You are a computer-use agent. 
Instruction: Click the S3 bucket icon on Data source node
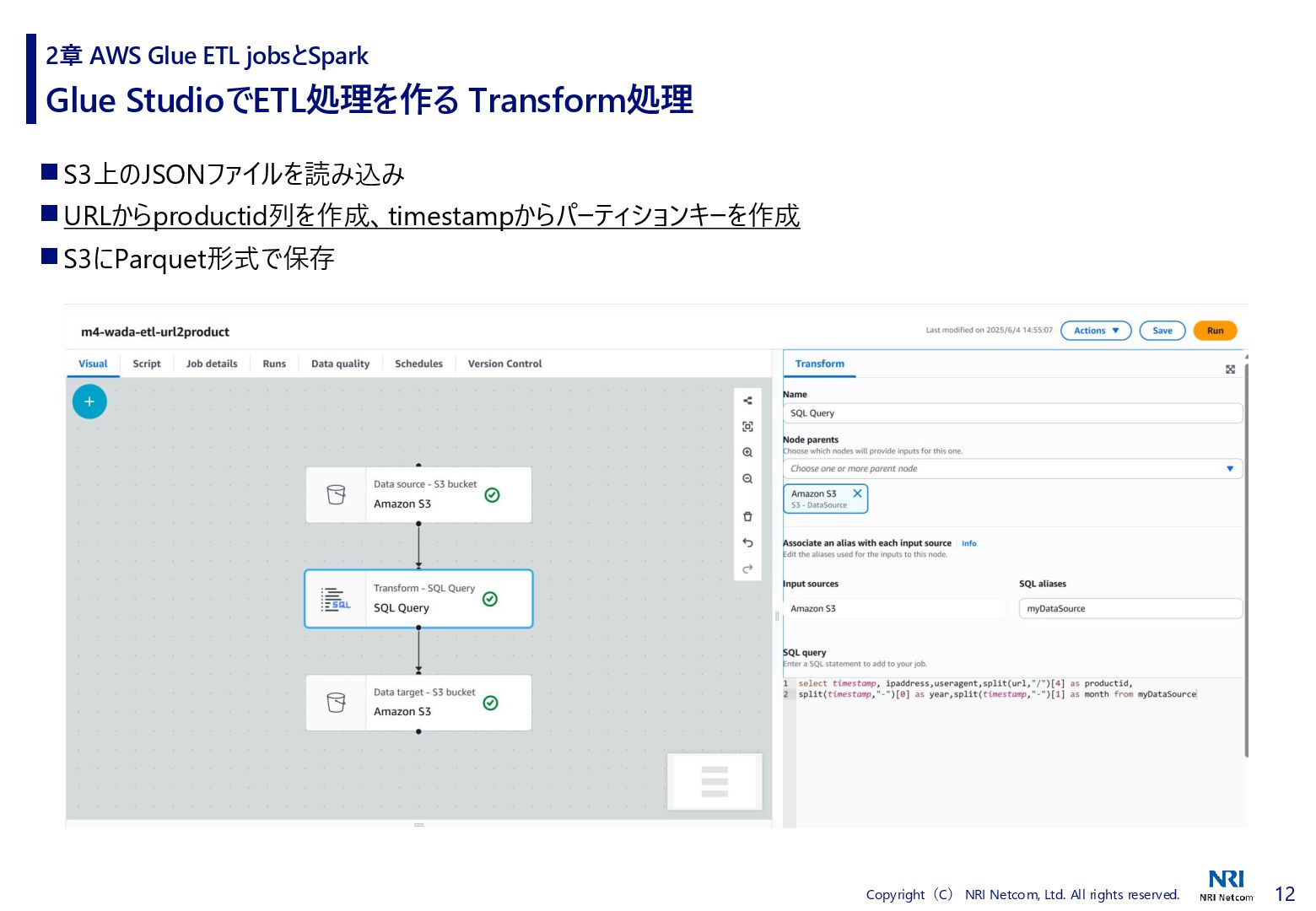[x=336, y=495]
